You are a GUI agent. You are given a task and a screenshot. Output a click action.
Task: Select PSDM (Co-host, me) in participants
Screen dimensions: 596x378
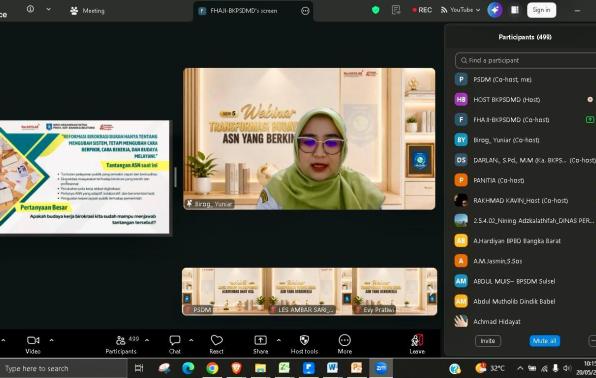525,79
